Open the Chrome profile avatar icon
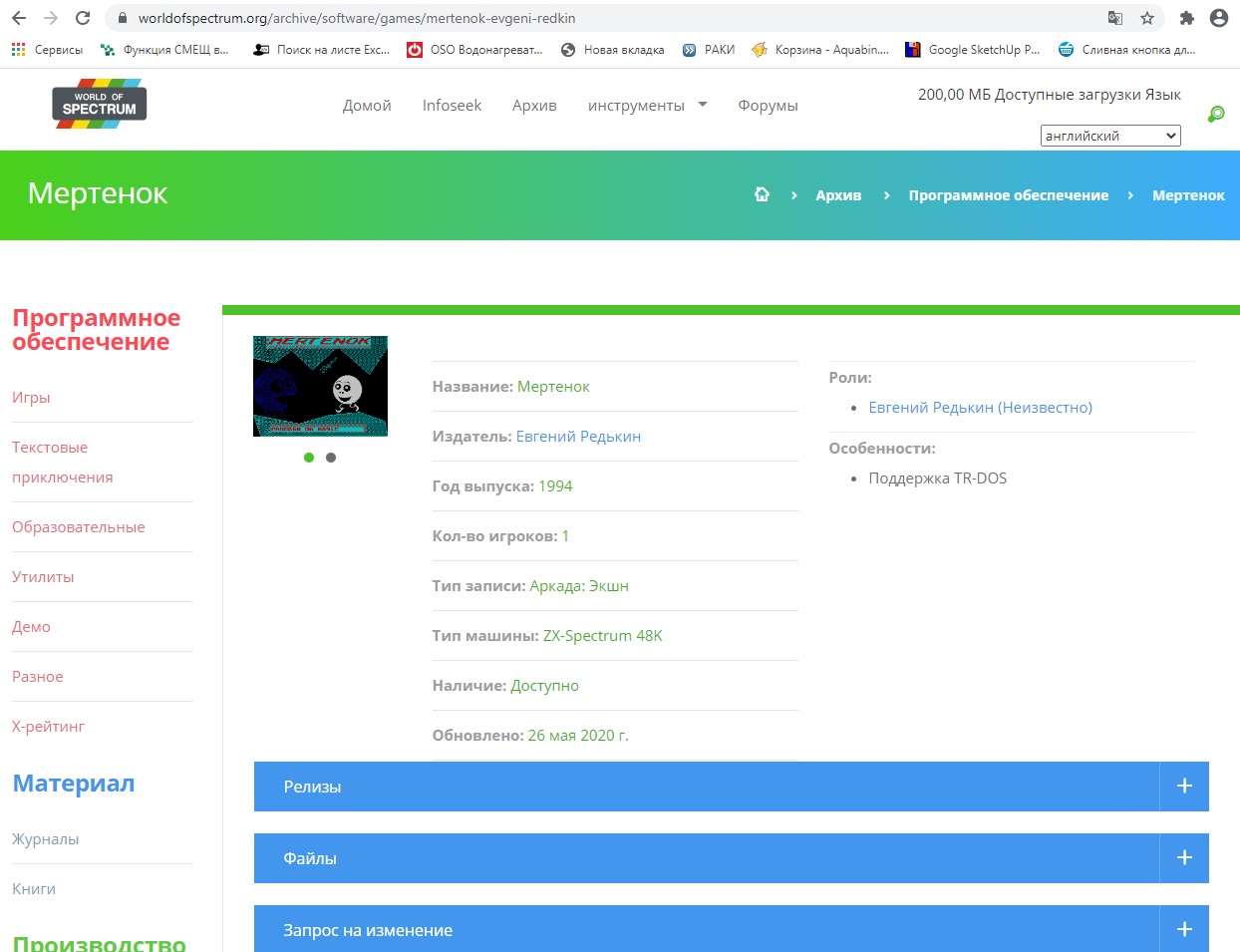 click(x=1218, y=18)
